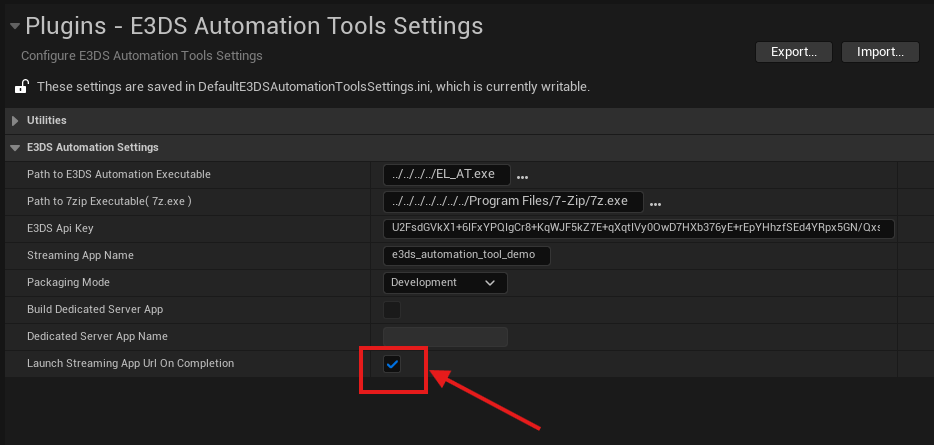Click the Streaming App Name input field
The height and width of the screenshot is (445, 934).
(x=466, y=255)
